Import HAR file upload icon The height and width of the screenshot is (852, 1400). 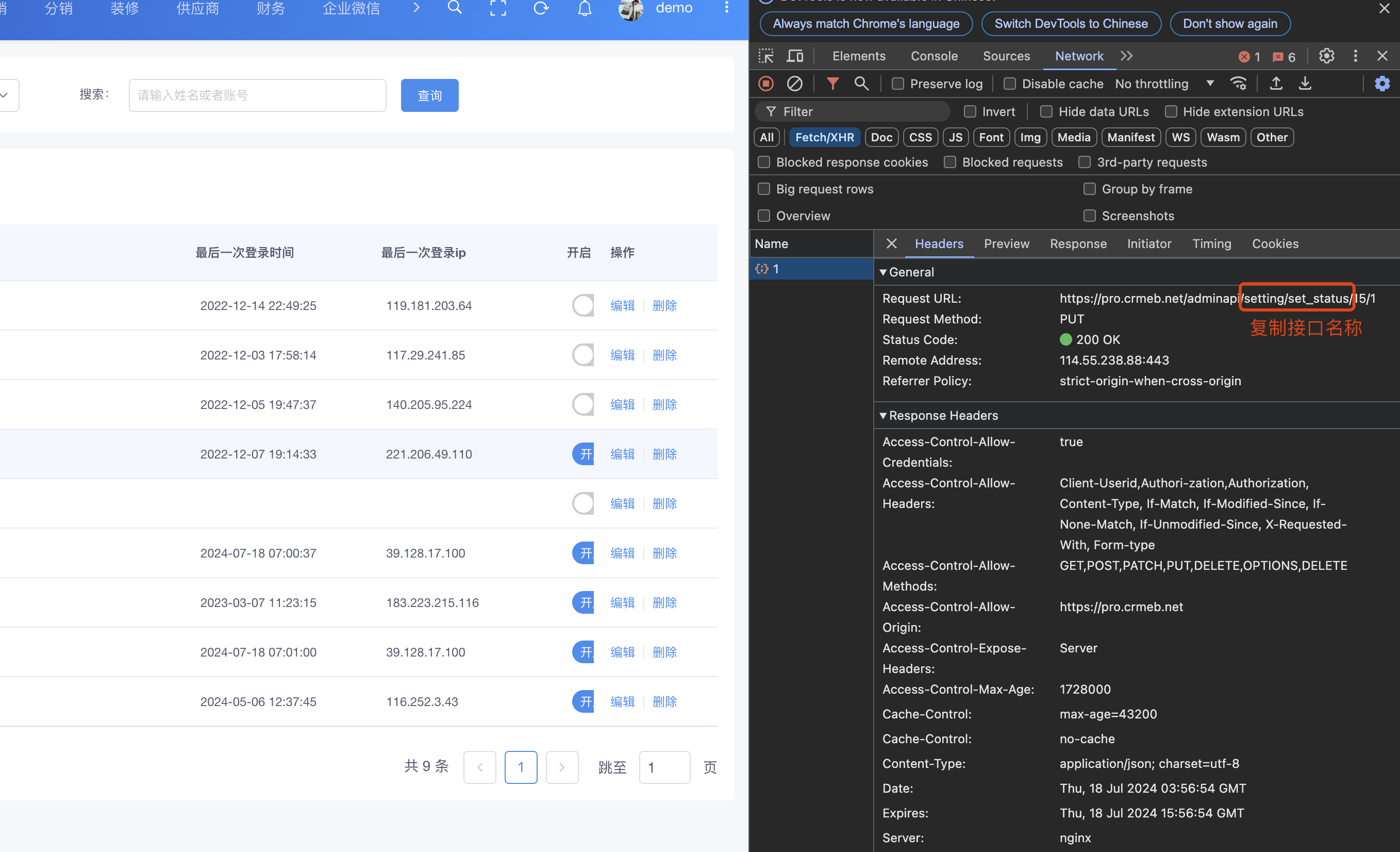point(1276,84)
